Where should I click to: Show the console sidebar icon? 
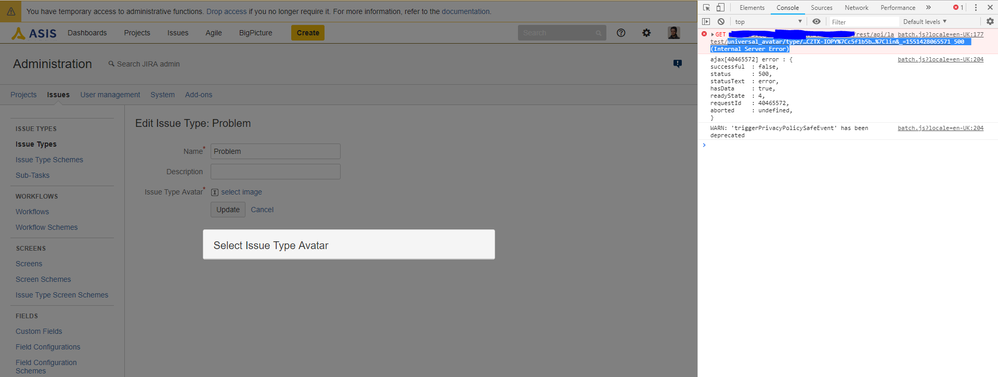(706, 22)
